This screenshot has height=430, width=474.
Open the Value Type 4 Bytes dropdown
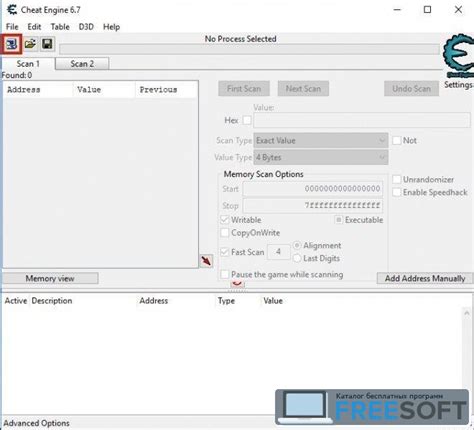tap(321, 157)
